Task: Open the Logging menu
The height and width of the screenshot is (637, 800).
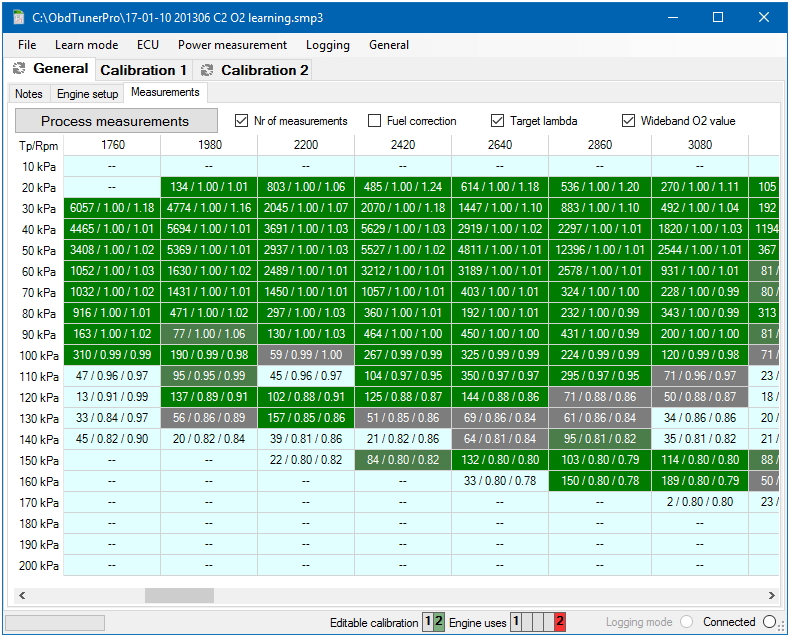Action: click(328, 45)
